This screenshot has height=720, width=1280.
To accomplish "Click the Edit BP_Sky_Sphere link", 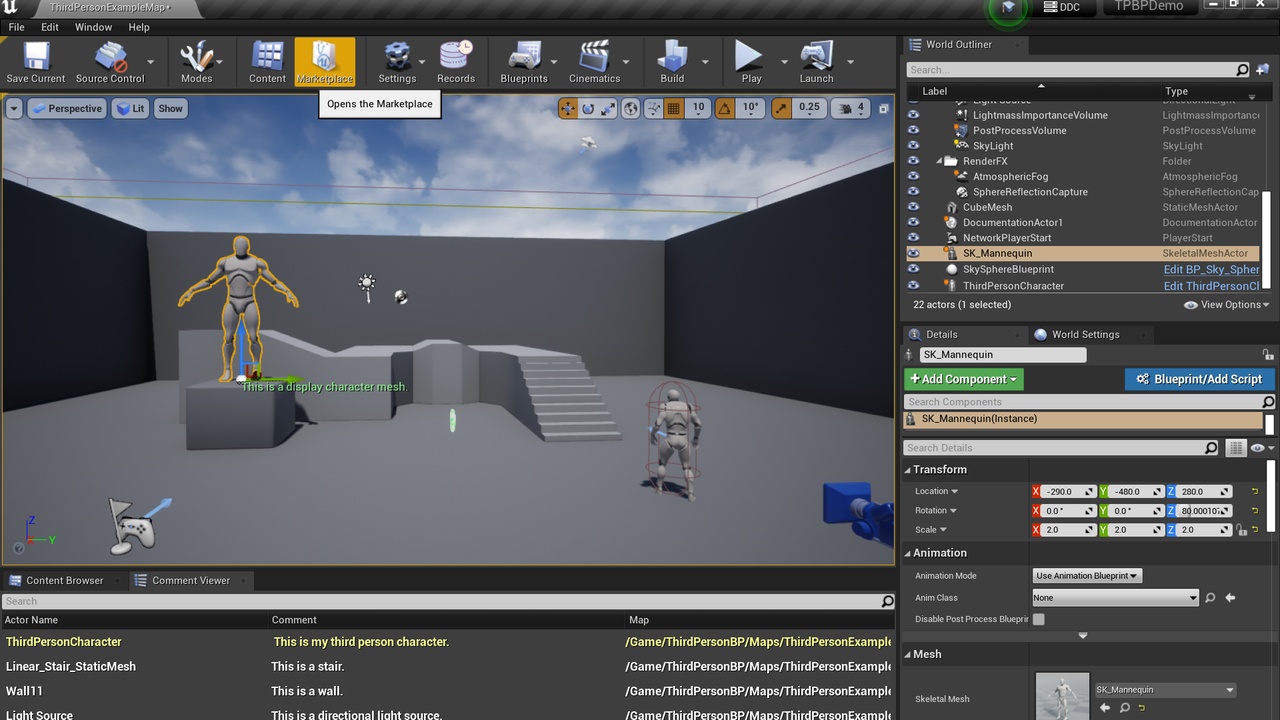I will pyautogui.click(x=1211, y=269).
